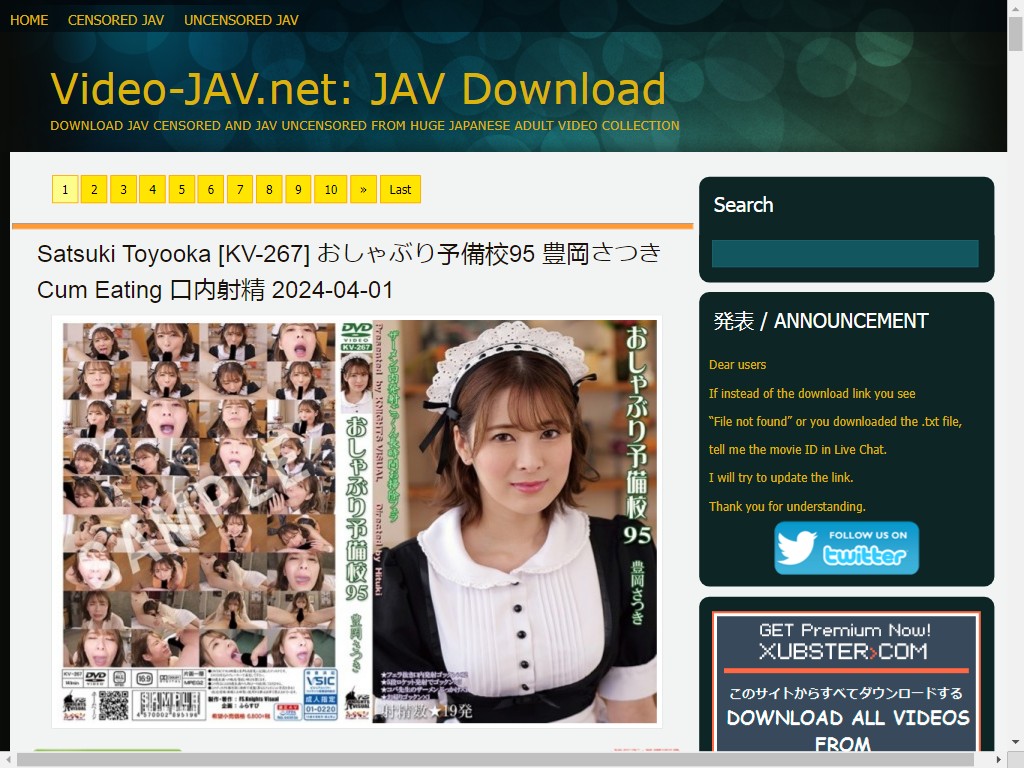Click the vertical scrollbar thumb
The height and width of the screenshot is (768, 1024).
pyautogui.click(x=1016, y=34)
